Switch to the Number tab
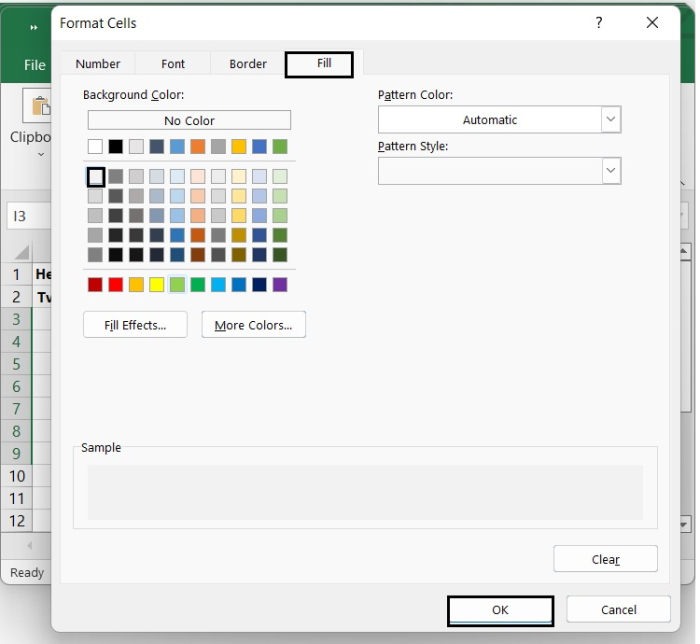Screen dimensions: 700x644 click(98, 64)
